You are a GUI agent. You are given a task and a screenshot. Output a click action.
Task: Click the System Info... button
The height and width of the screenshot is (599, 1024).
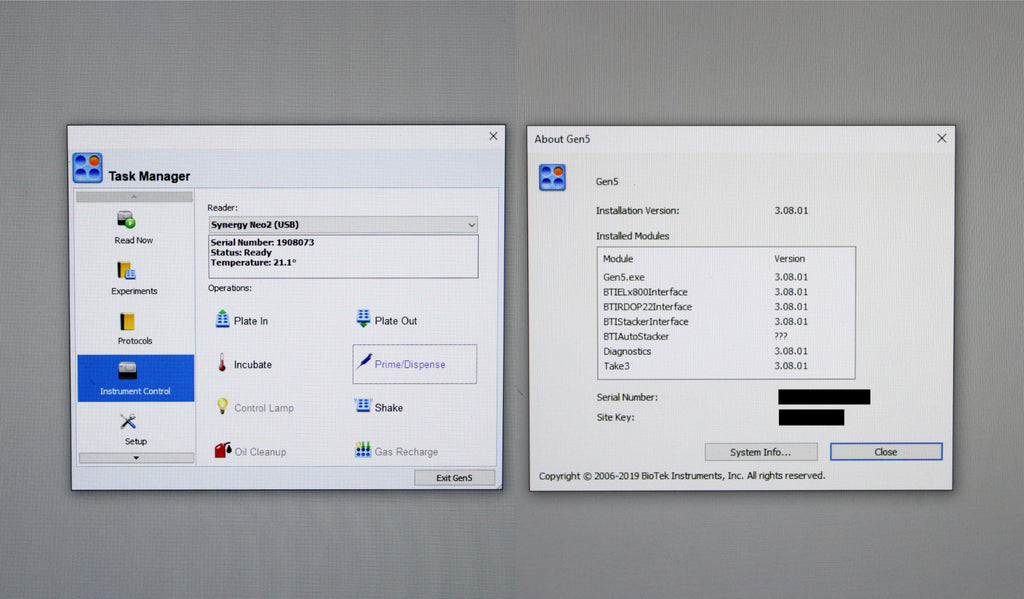pos(761,452)
